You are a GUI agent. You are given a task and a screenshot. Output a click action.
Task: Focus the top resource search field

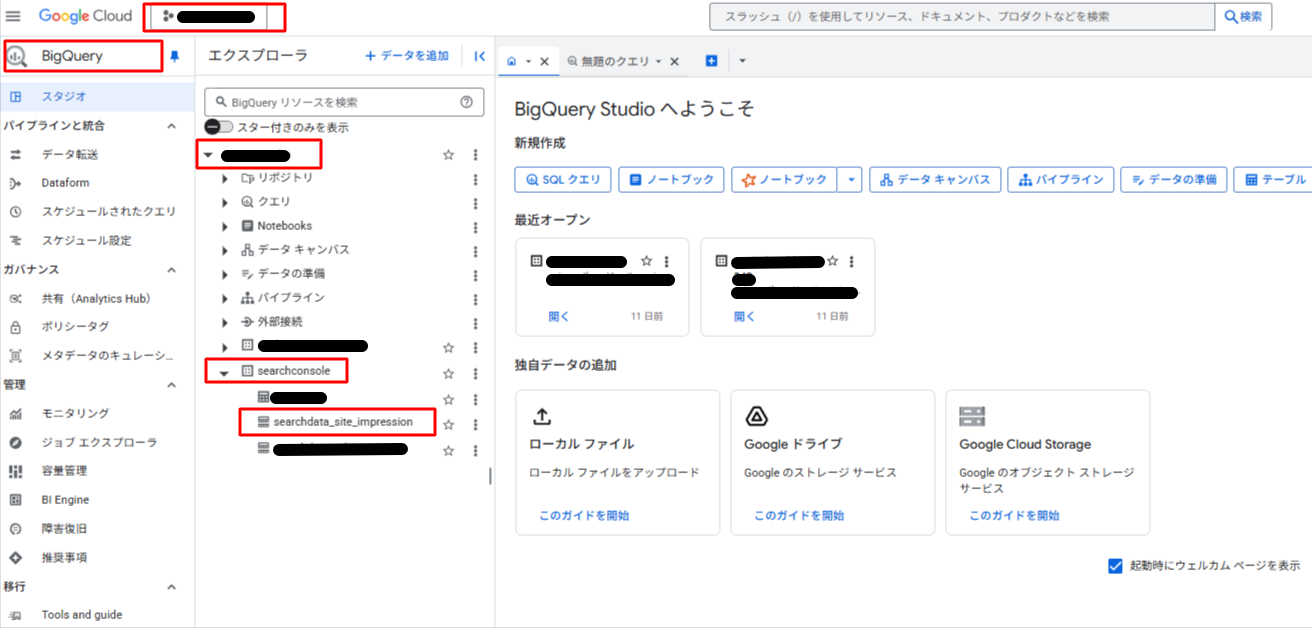(962, 17)
